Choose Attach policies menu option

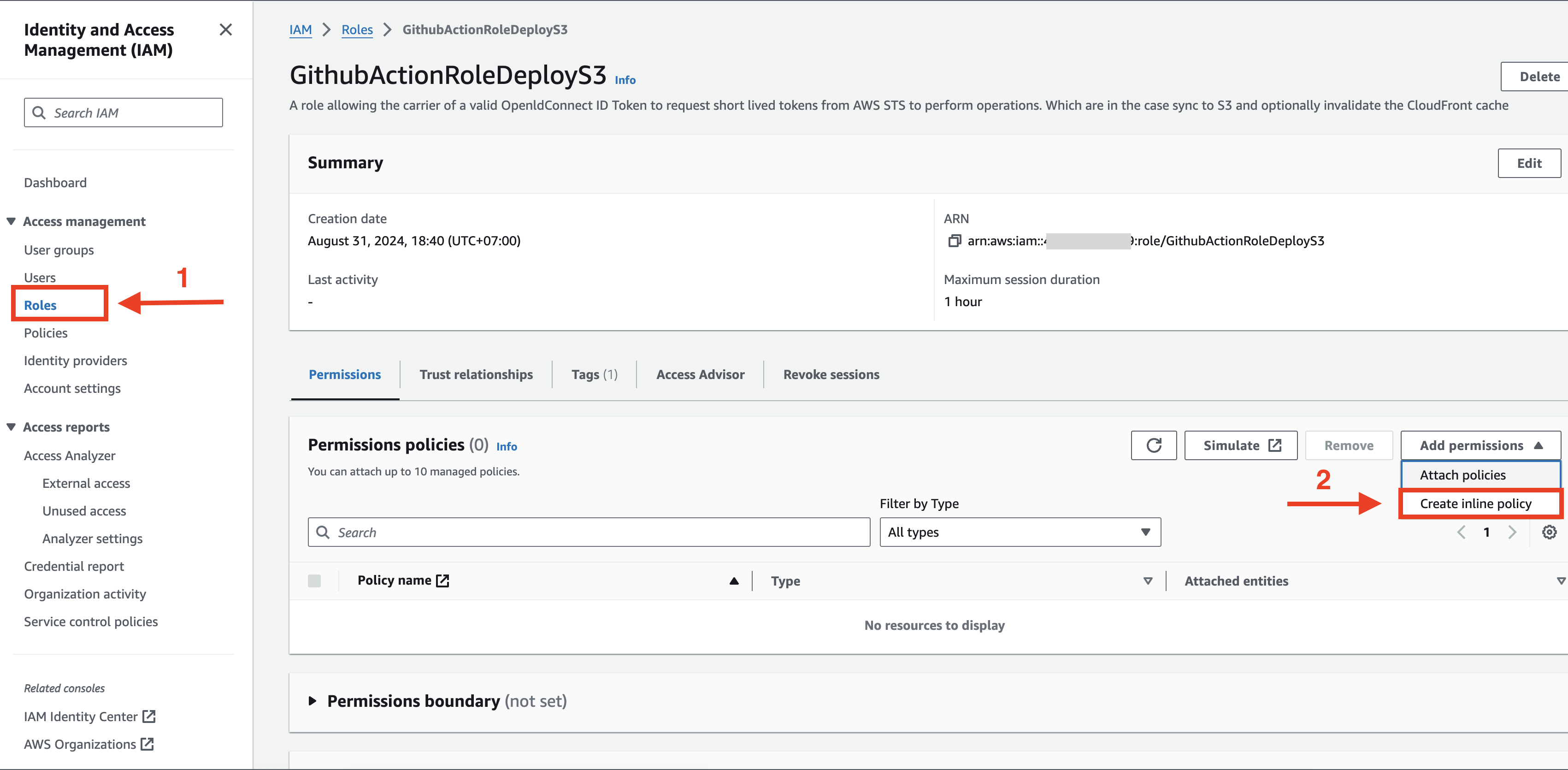click(1480, 475)
